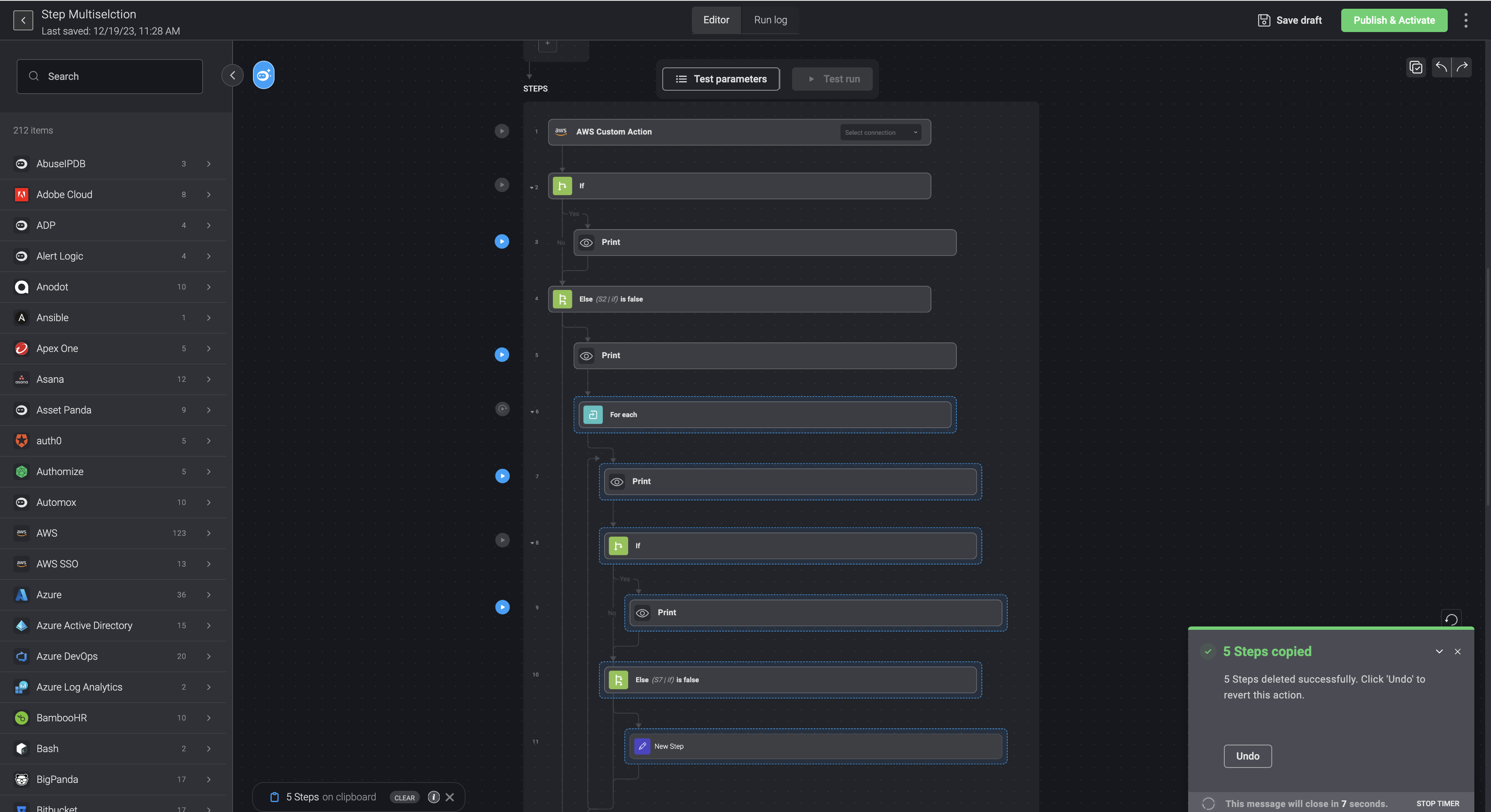Open Test parameters
This screenshot has width=1491, height=812.
tap(721, 79)
